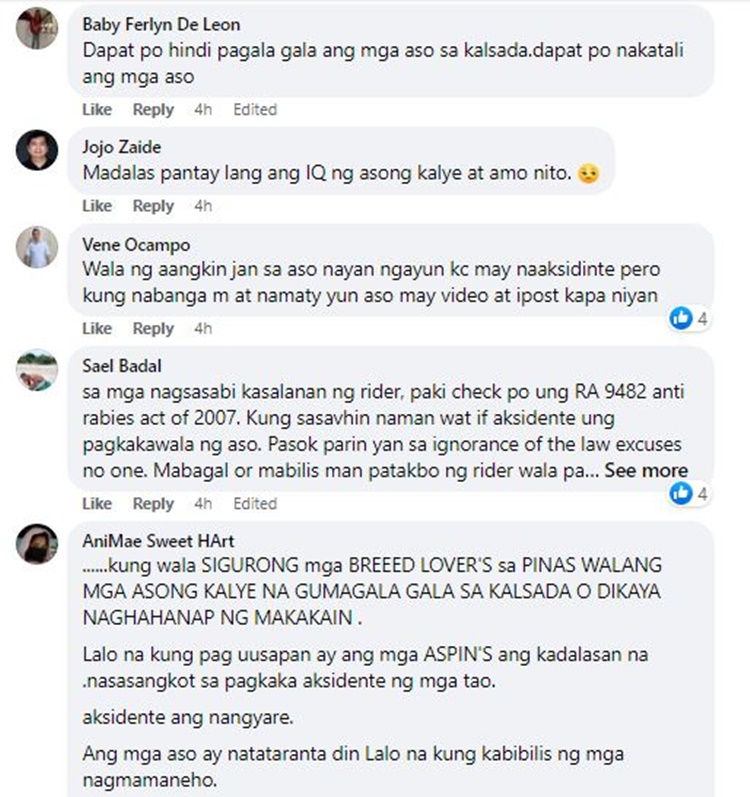750x797 pixels.
Task: Reply to Baby Ferlyn De Leon's comment
Action: 153,110
